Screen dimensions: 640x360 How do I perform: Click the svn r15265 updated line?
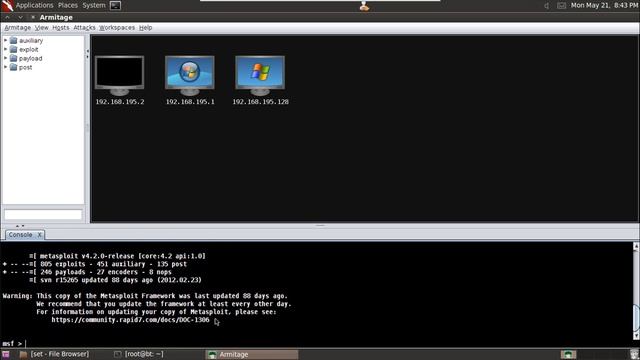coord(115,280)
